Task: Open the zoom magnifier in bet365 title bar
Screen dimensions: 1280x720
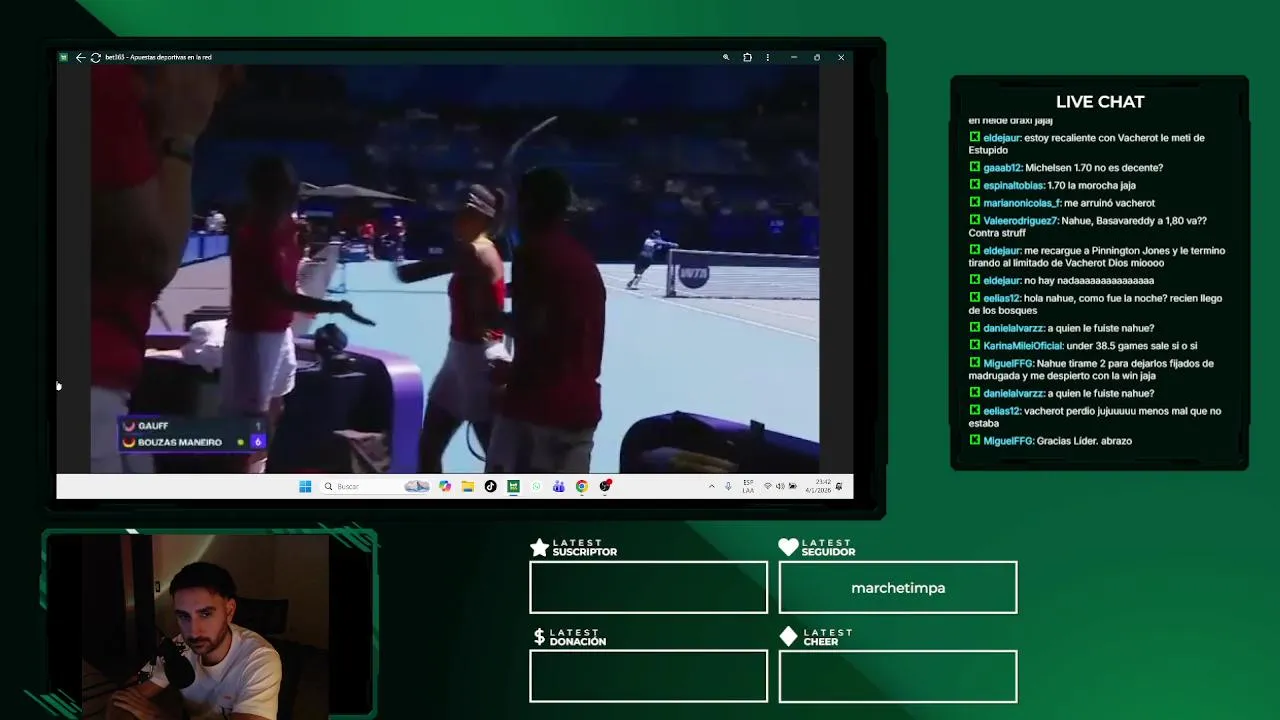Action: tap(726, 57)
